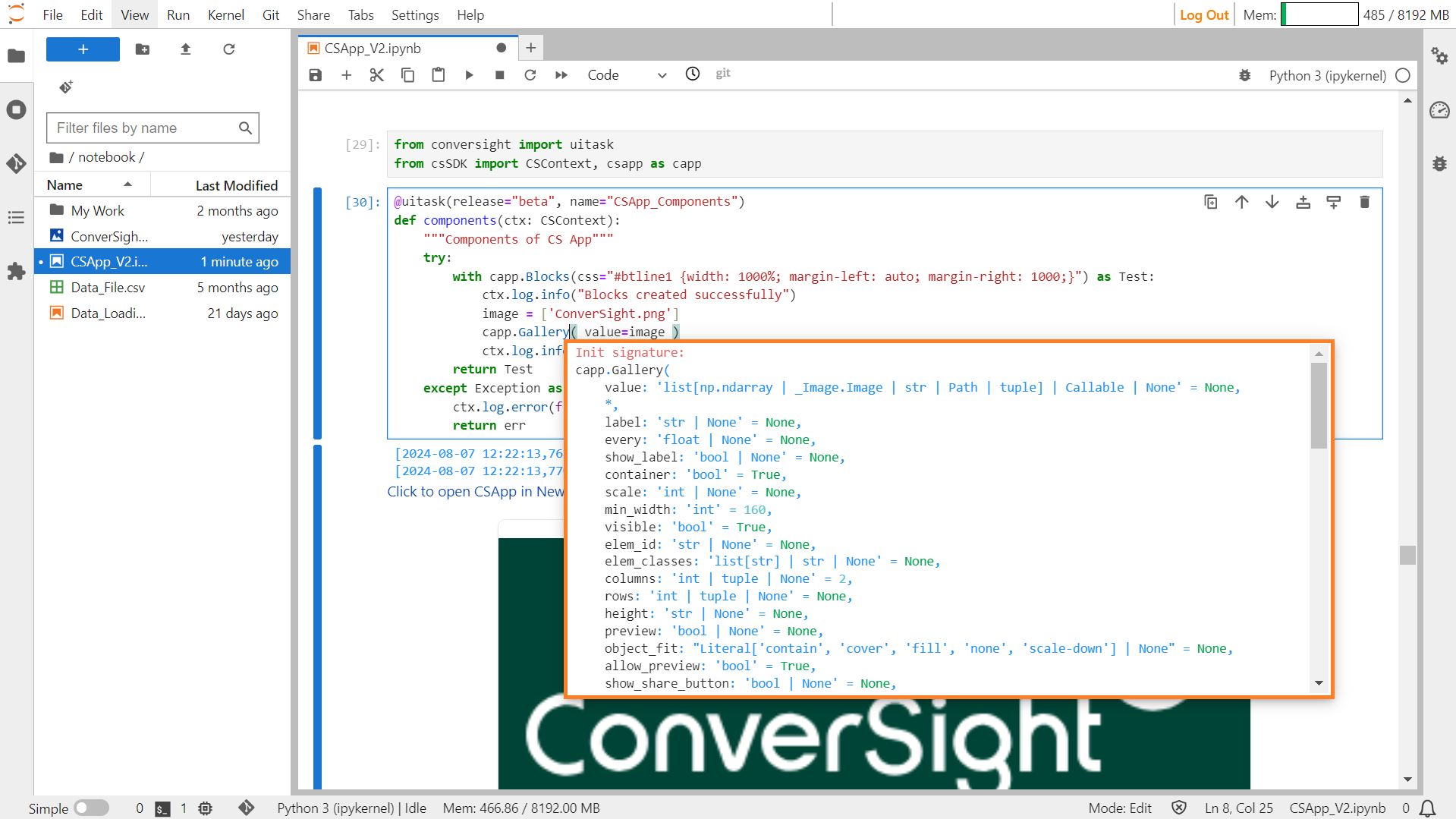
Task: Click the JupyterLab logo icon
Action: coord(16,14)
